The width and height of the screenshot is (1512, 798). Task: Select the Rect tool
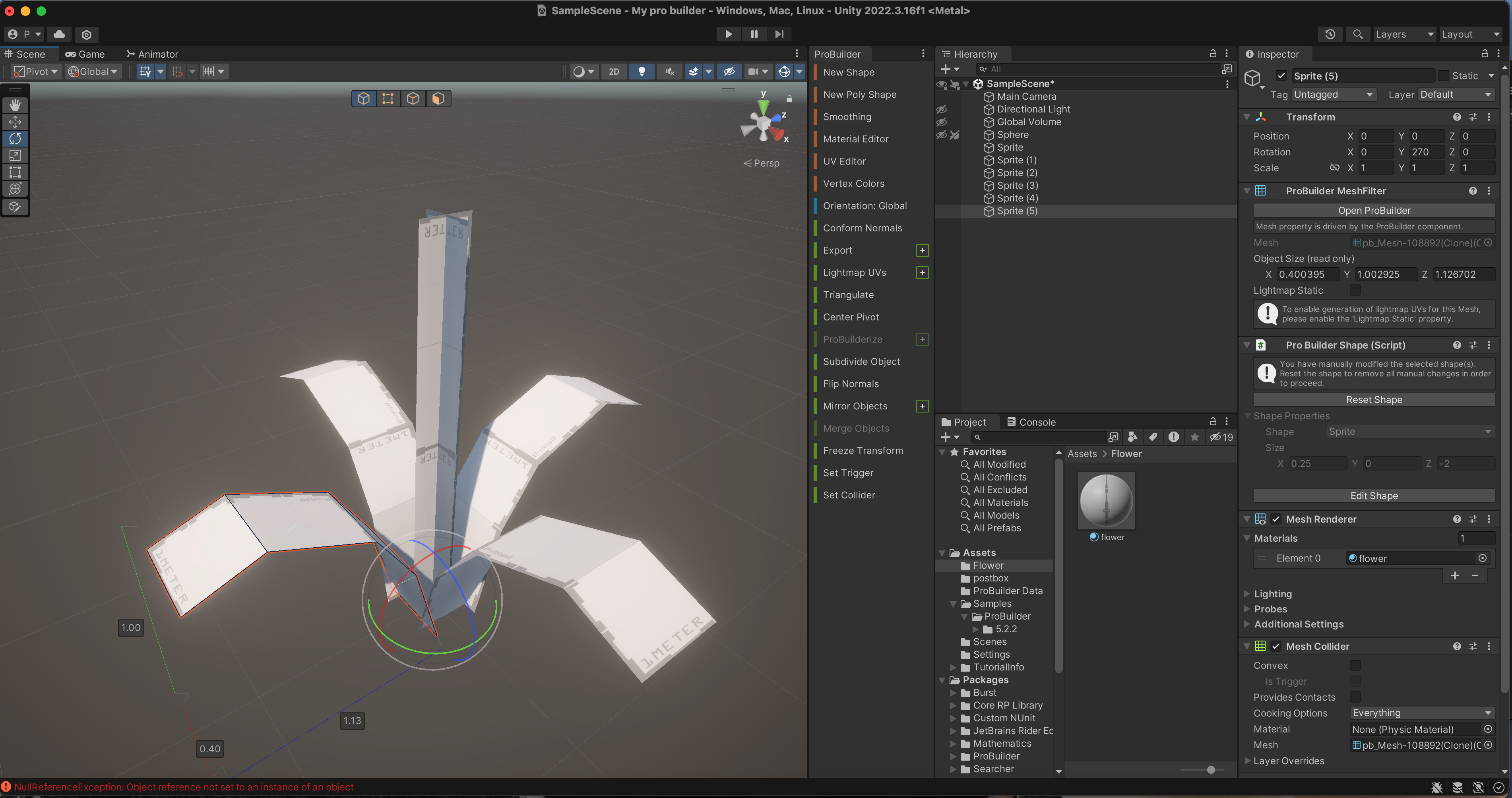click(15, 172)
